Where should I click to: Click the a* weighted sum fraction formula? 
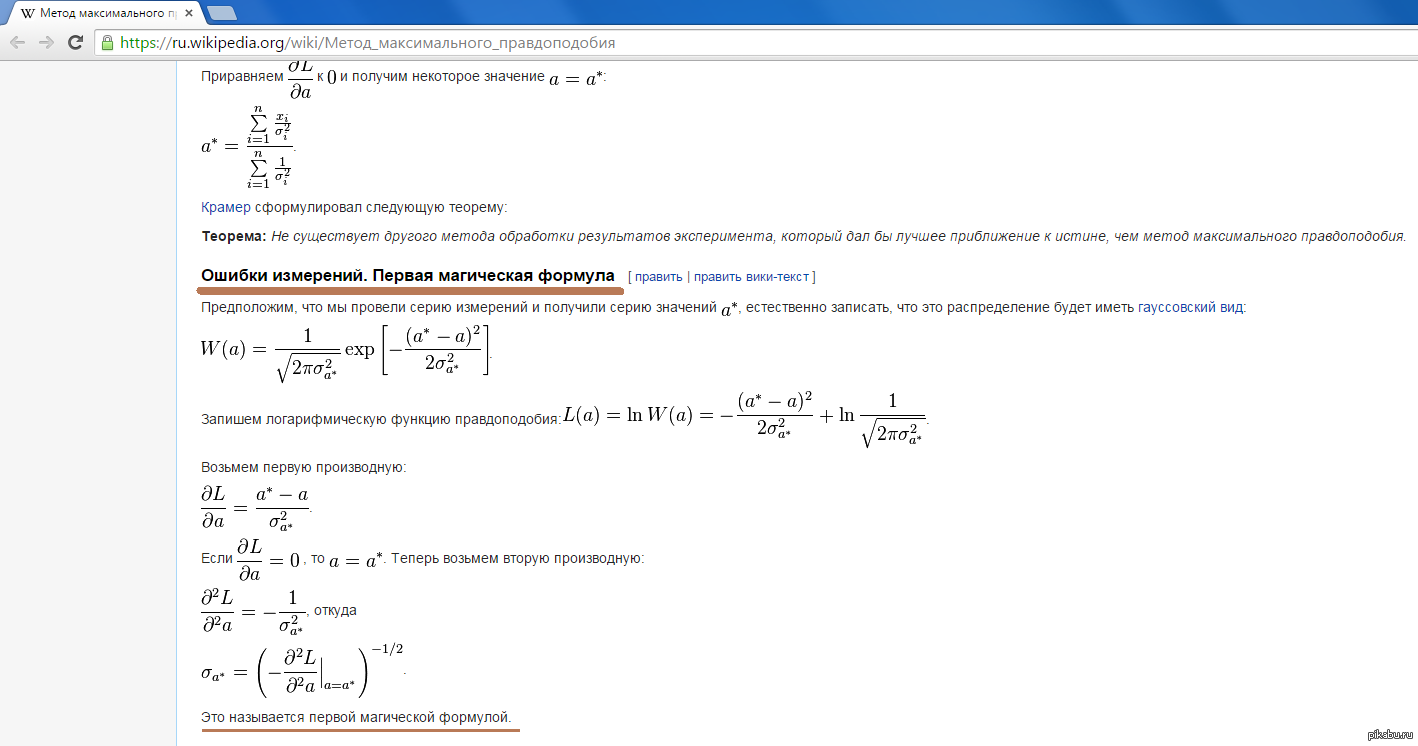[247, 146]
